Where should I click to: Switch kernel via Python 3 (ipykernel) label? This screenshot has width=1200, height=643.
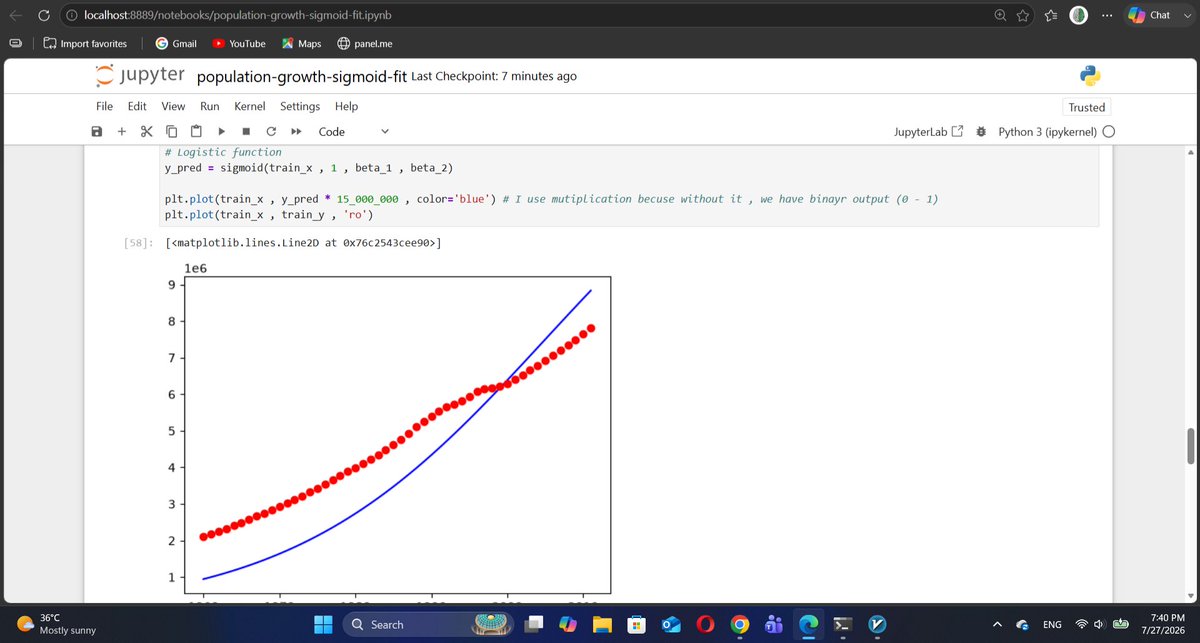point(1047,132)
